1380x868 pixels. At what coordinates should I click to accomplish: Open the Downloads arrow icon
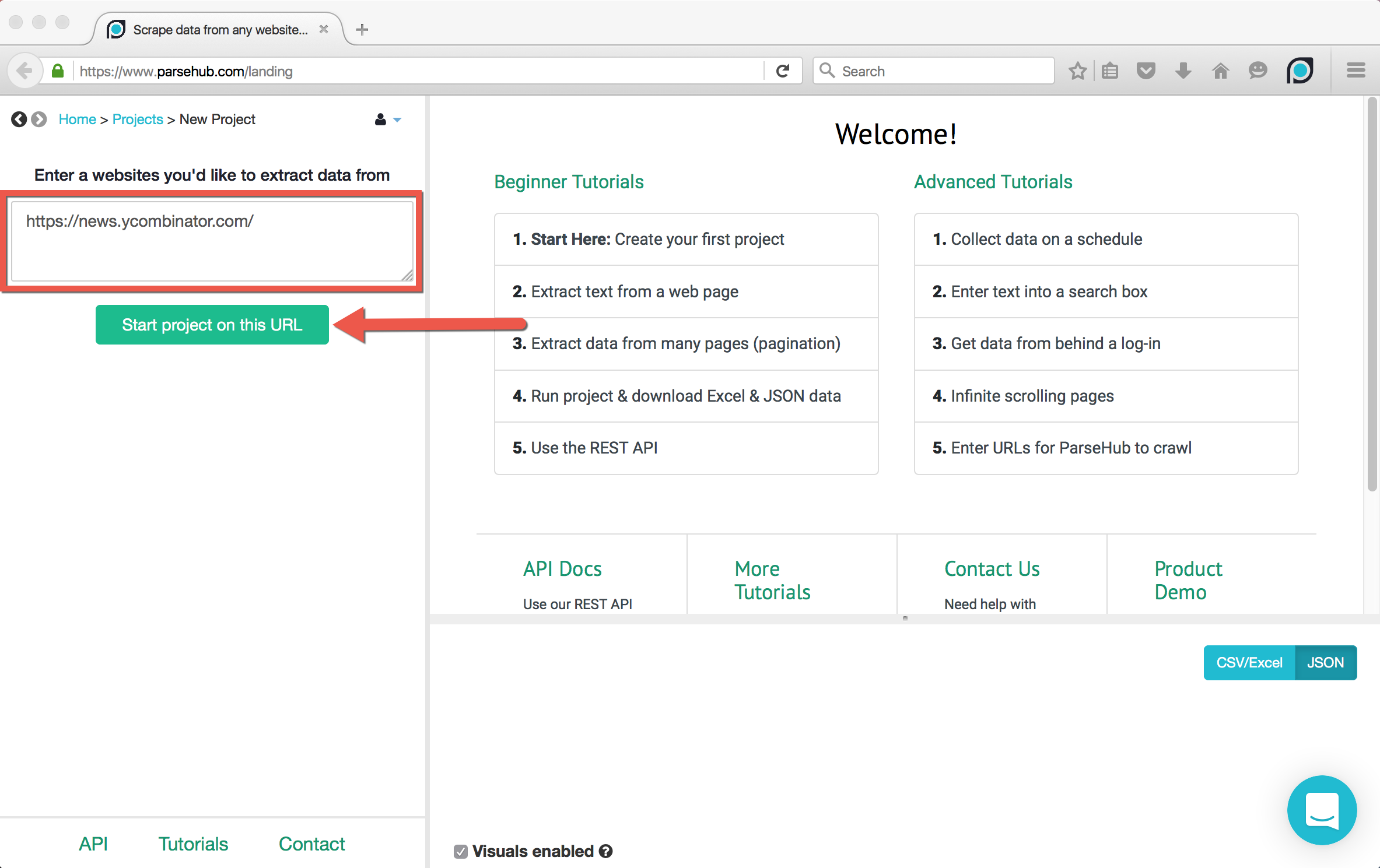(1183, 71)
